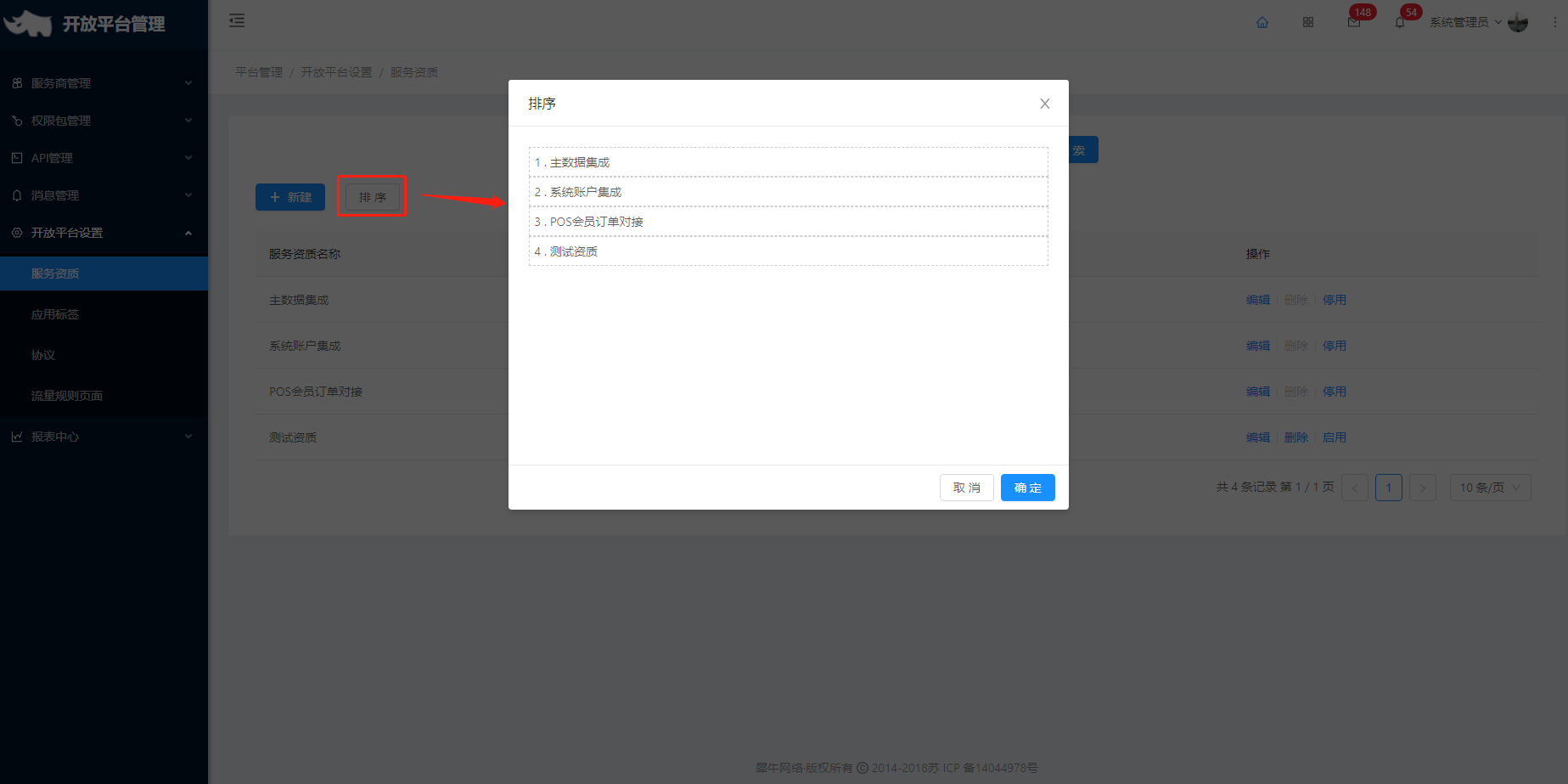
Task: Open the vertical more options icon
Action: 1555,22
